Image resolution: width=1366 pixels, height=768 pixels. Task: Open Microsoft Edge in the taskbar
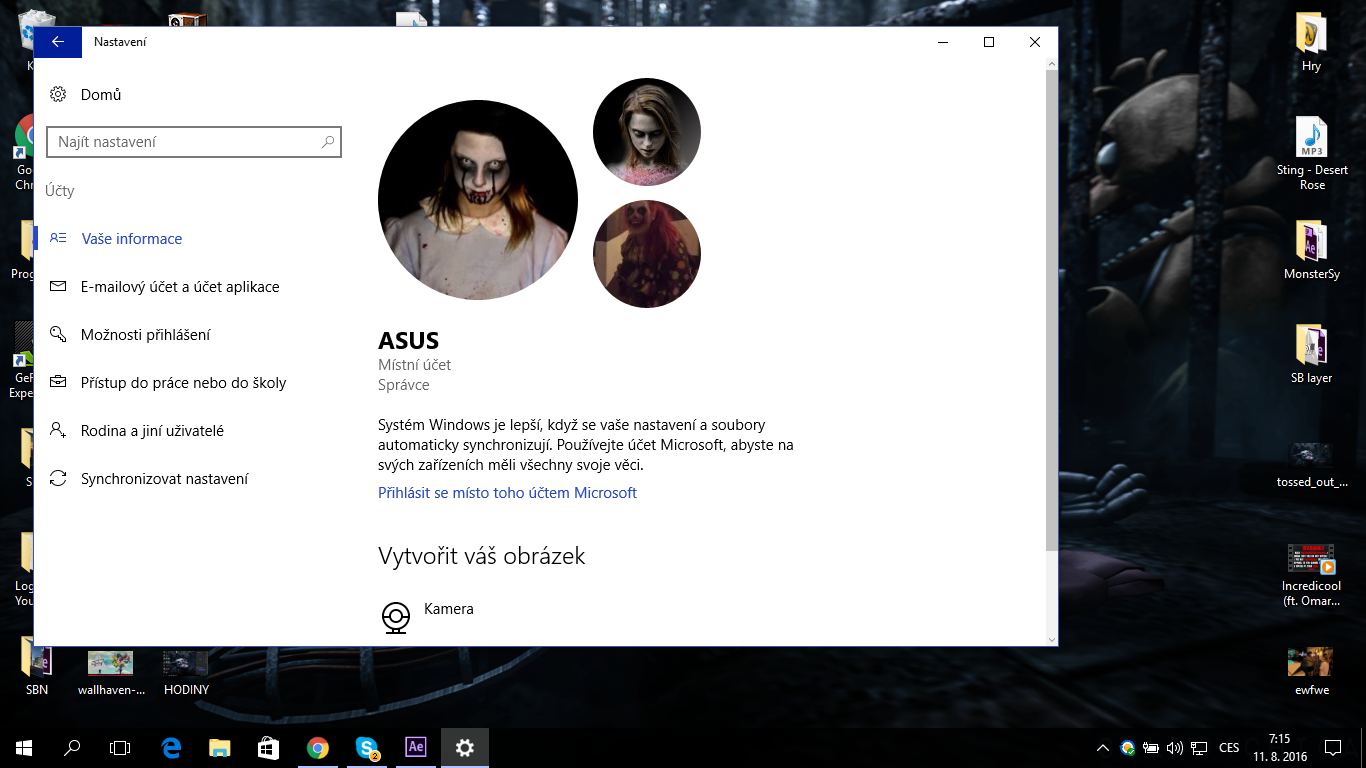[171, 747]
